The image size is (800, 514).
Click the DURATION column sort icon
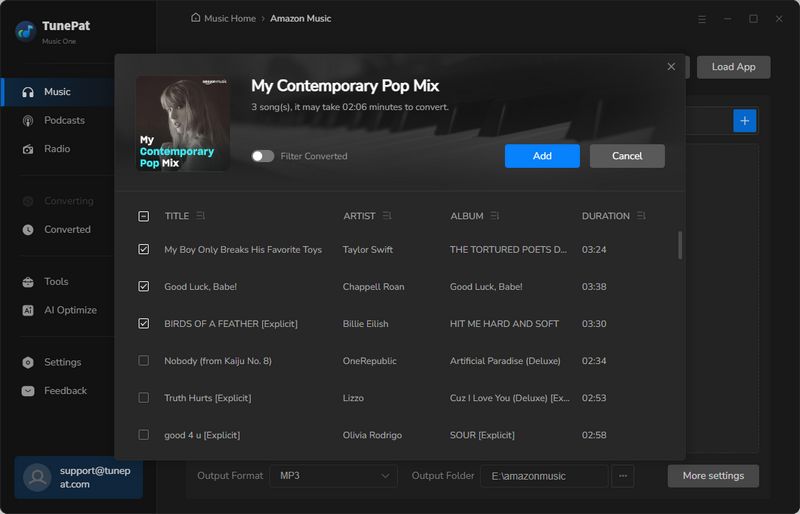pos(641,216)
